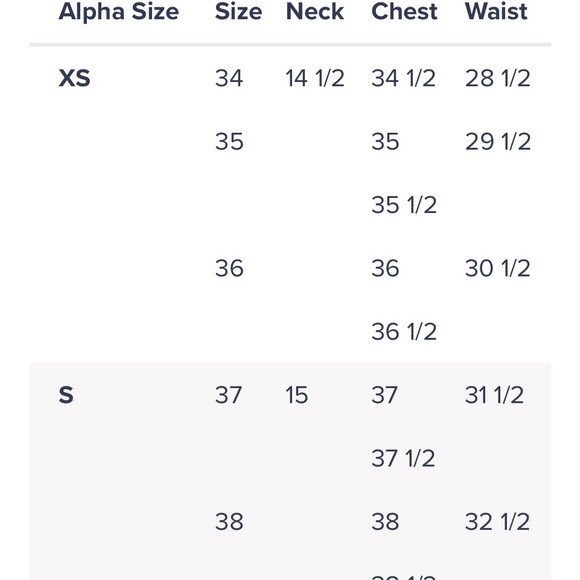Click neck value 14 1/2

(315, 78)
